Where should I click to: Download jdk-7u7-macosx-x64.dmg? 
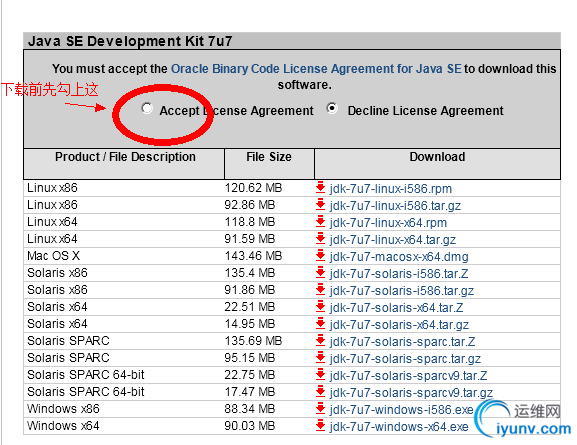click(x=399, y=257)
